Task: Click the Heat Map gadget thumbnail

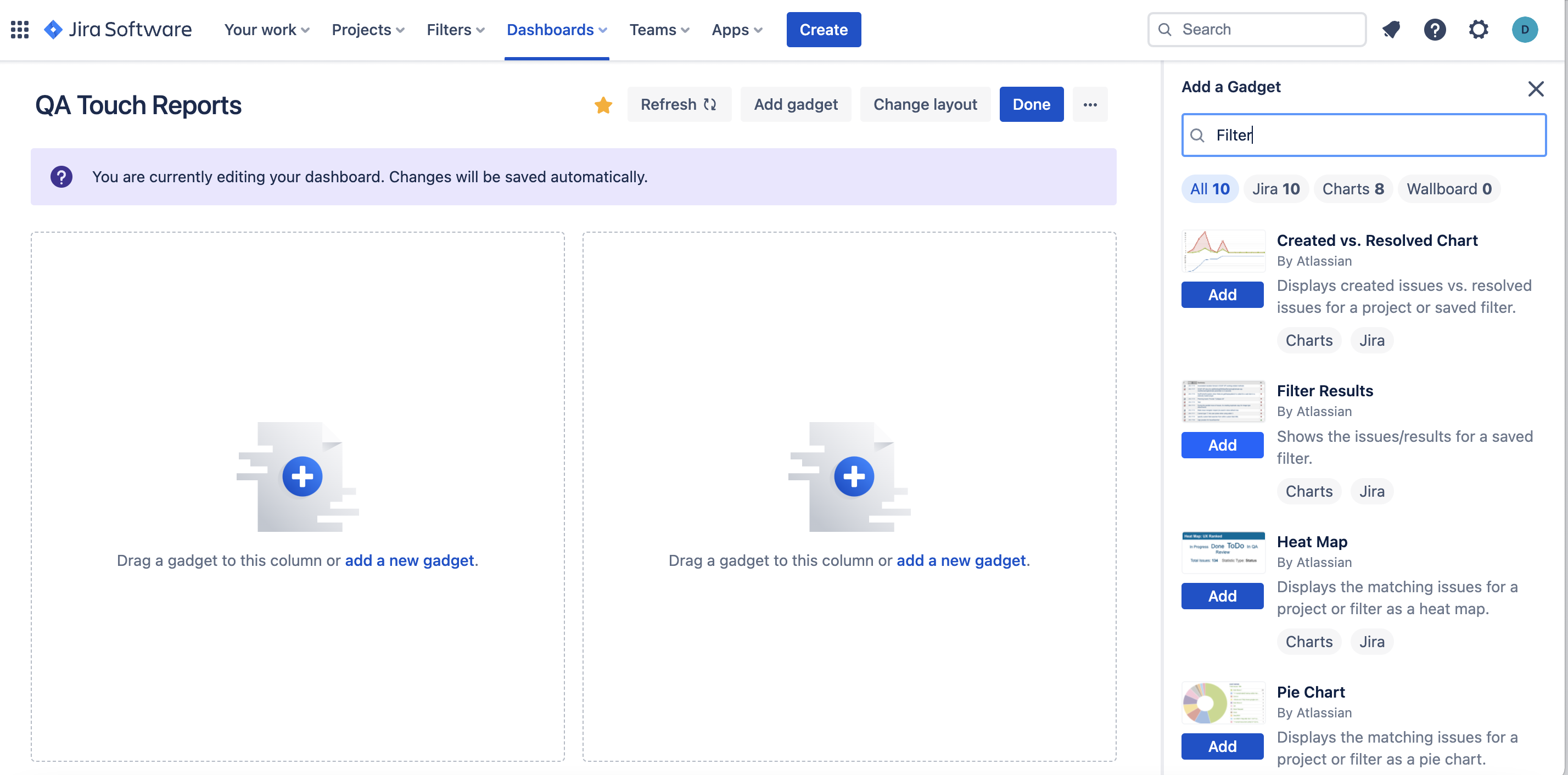Action: tap(1223, 552)
